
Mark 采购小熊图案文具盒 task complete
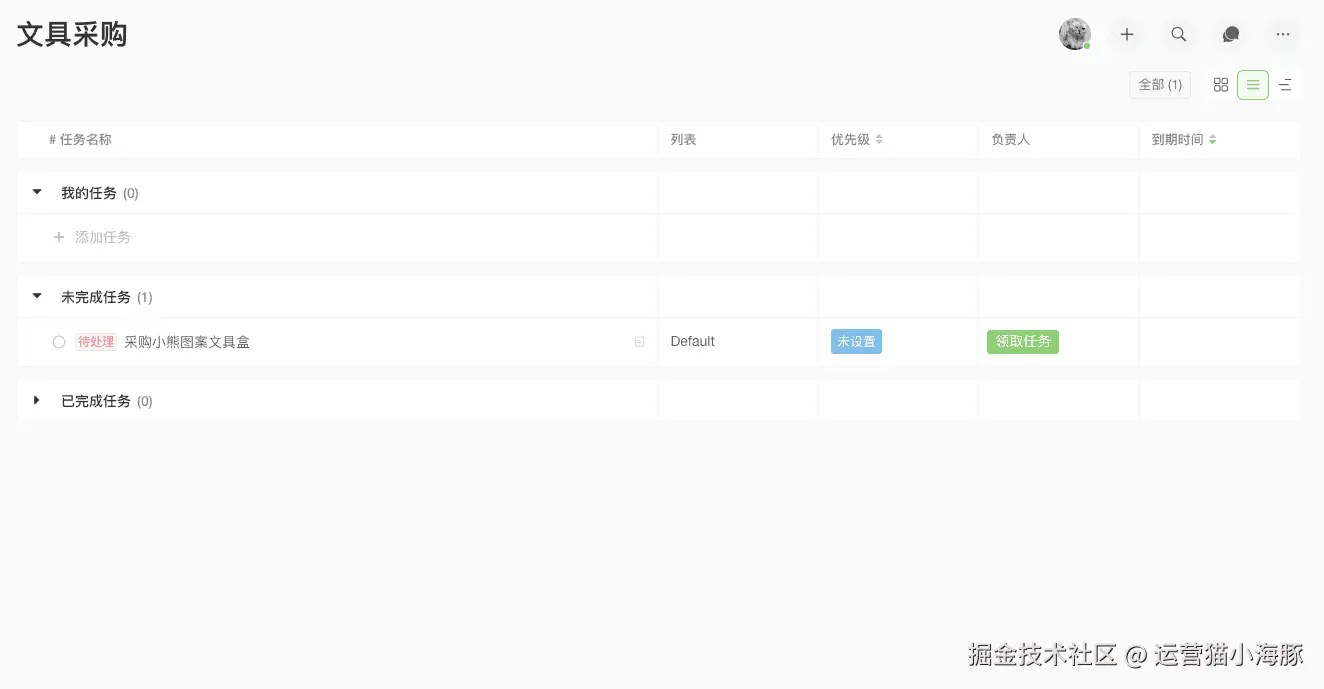pos(59,342)
